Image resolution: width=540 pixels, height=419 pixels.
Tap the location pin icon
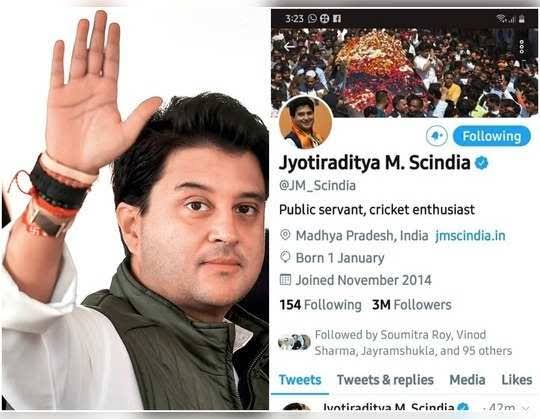(285, 235)
